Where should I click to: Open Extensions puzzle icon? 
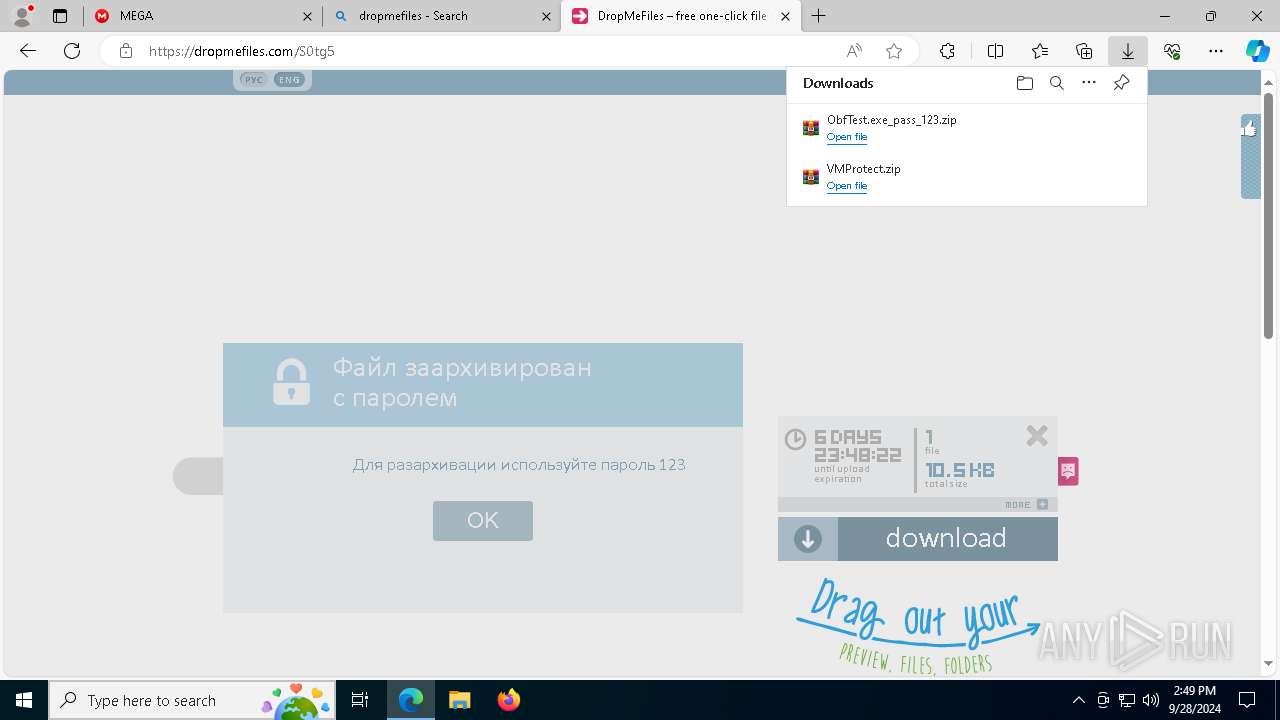click(x=947, y=51)
